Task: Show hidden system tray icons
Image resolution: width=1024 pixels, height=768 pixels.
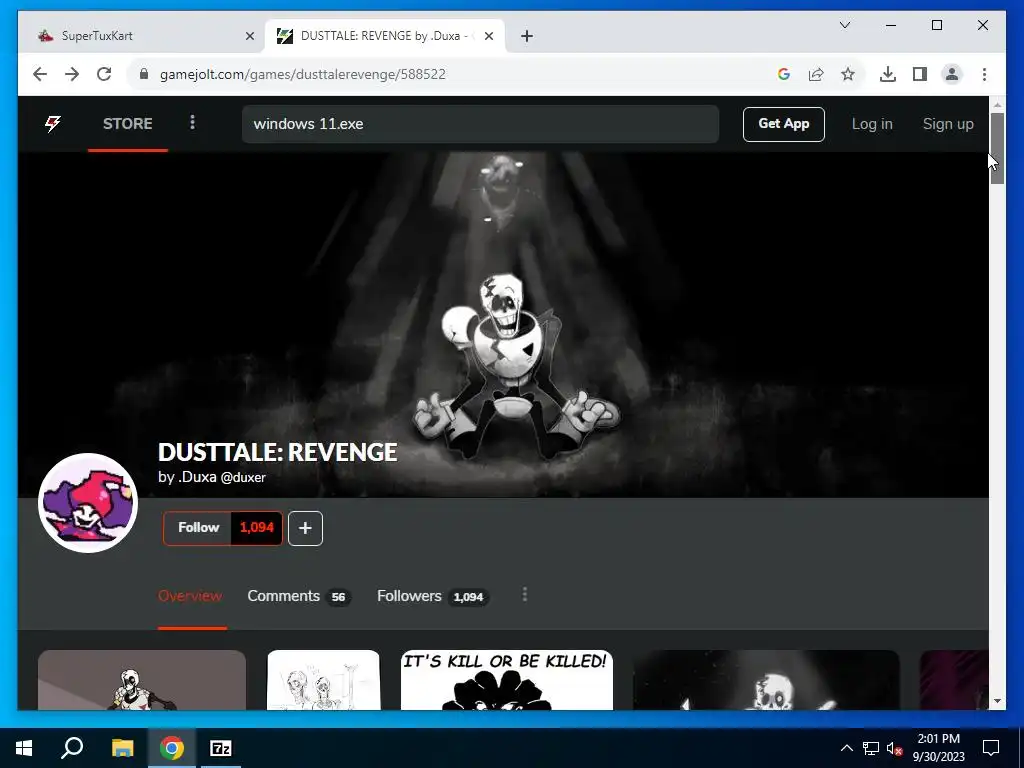Action: [846, 748]
